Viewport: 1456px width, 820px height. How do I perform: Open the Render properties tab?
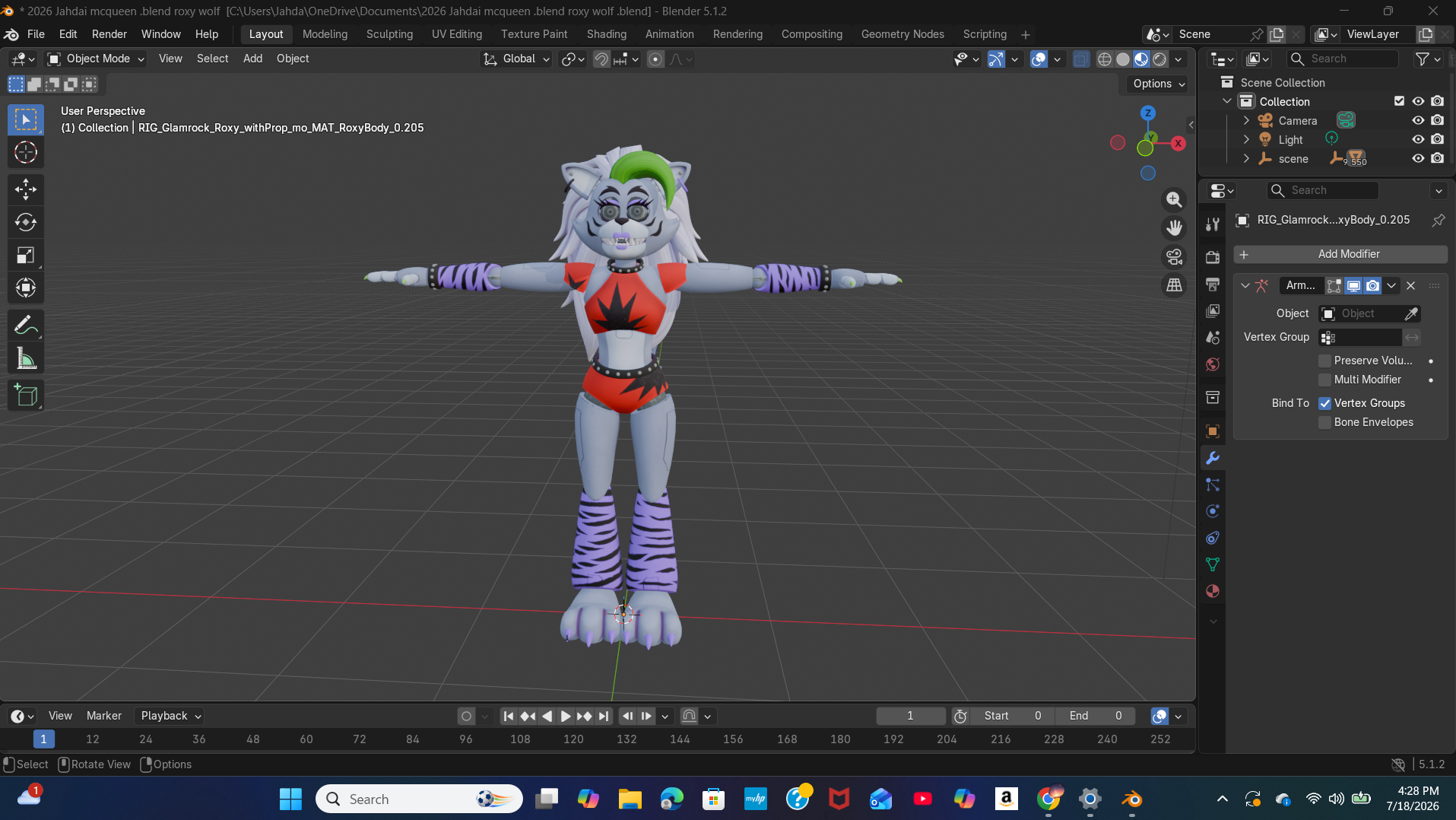1213,257
